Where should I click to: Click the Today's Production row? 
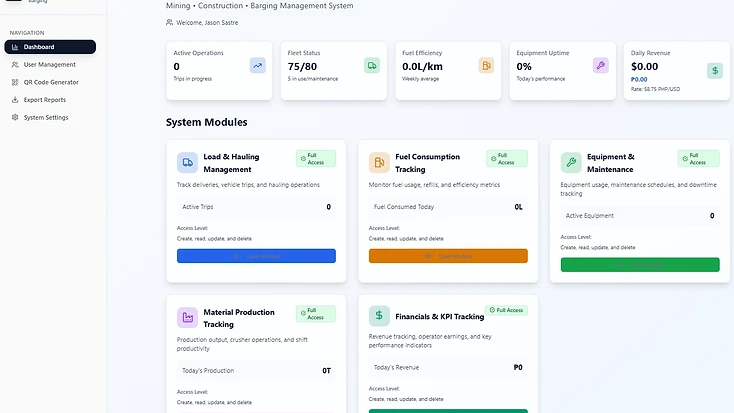256,371
